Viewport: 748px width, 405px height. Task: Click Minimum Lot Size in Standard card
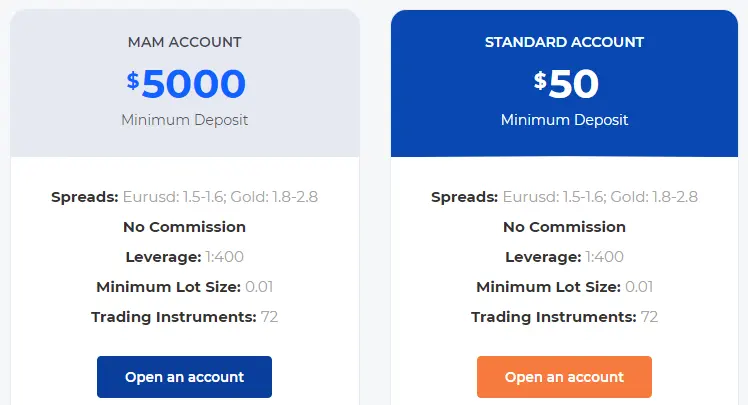click(564, 287)
